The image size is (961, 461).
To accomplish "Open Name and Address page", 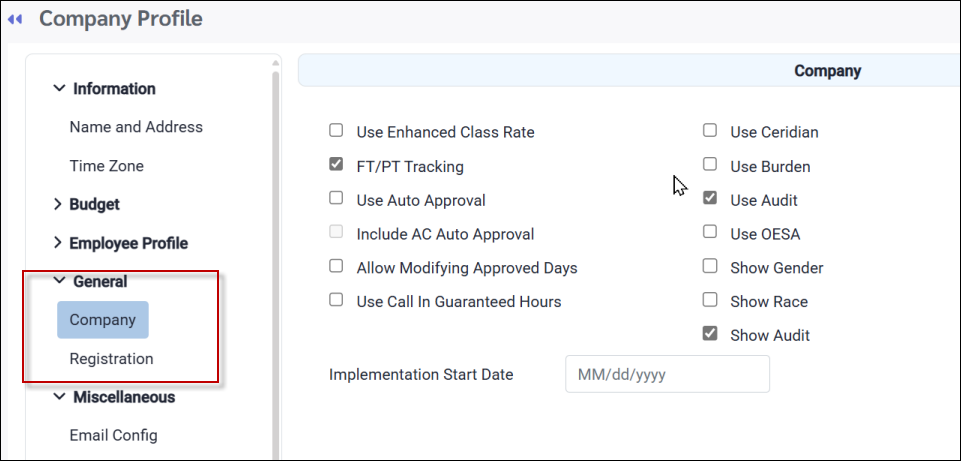I will tap(136, 127).
